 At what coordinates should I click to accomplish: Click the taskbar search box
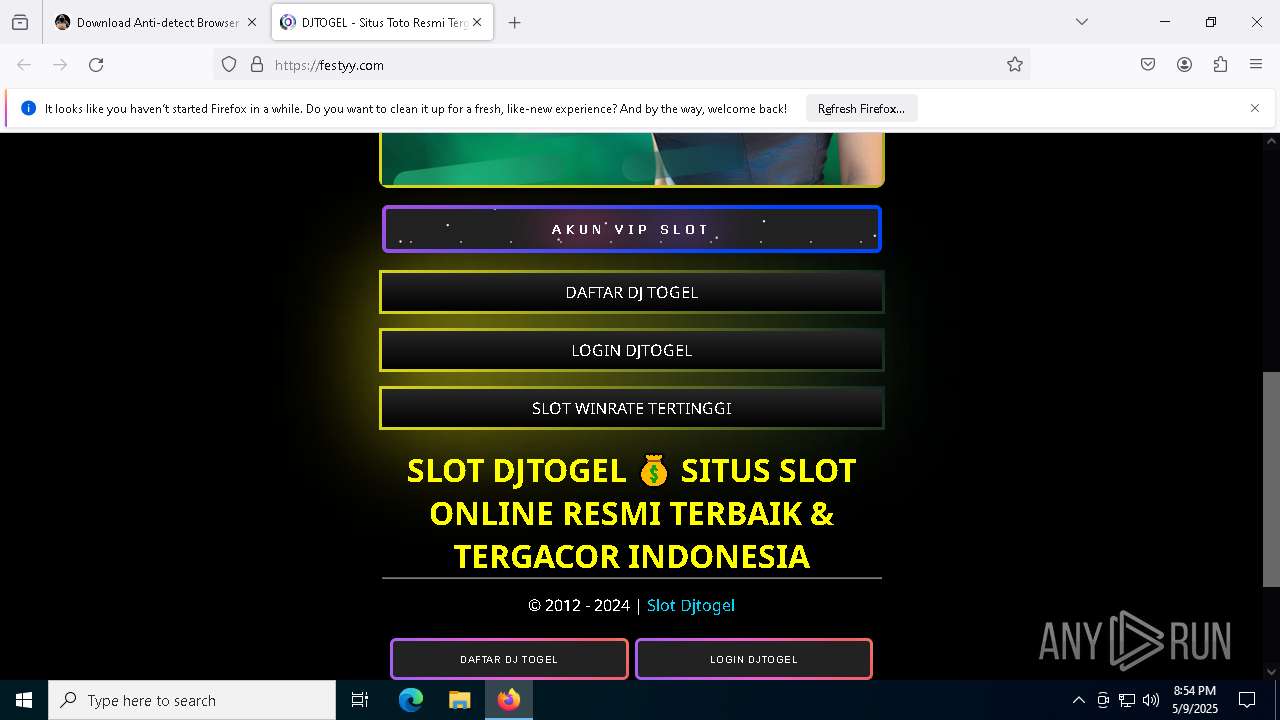click(192, 700)
